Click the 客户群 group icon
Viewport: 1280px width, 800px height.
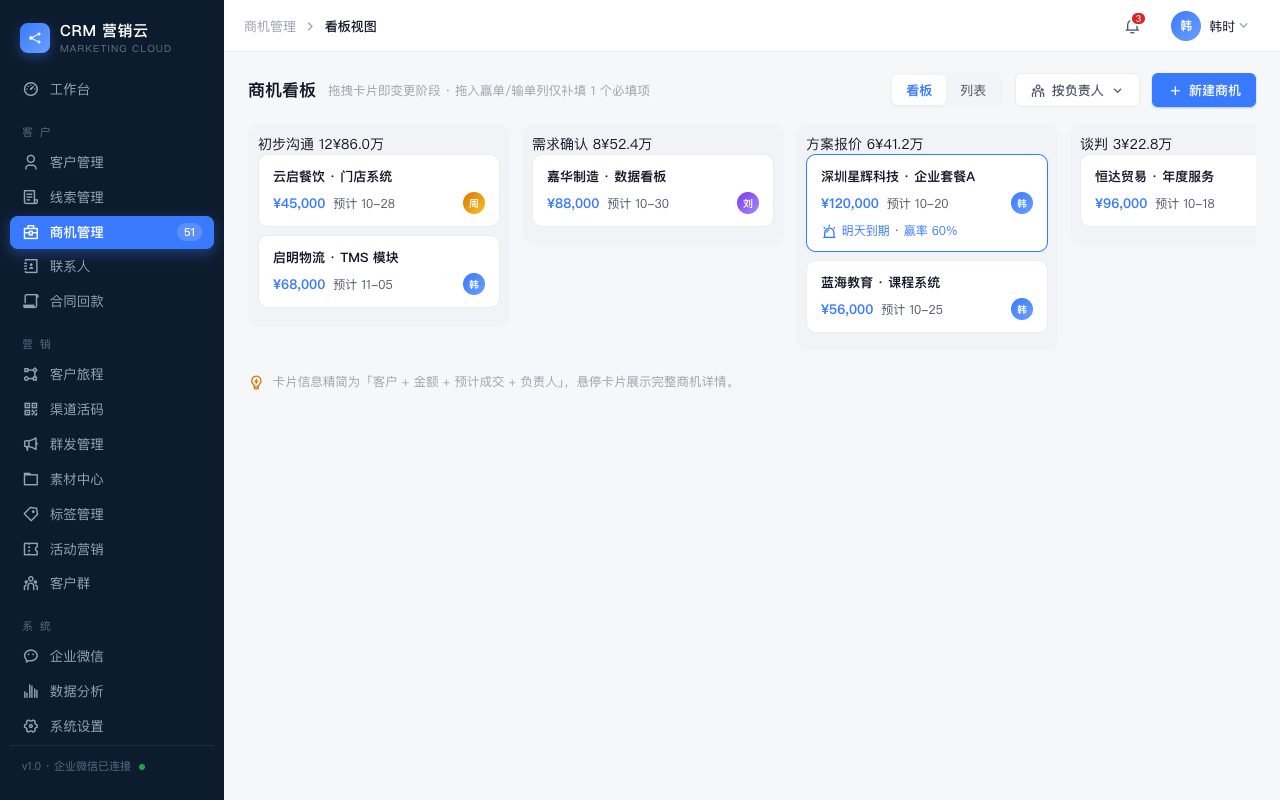click(x=31, y=583)
